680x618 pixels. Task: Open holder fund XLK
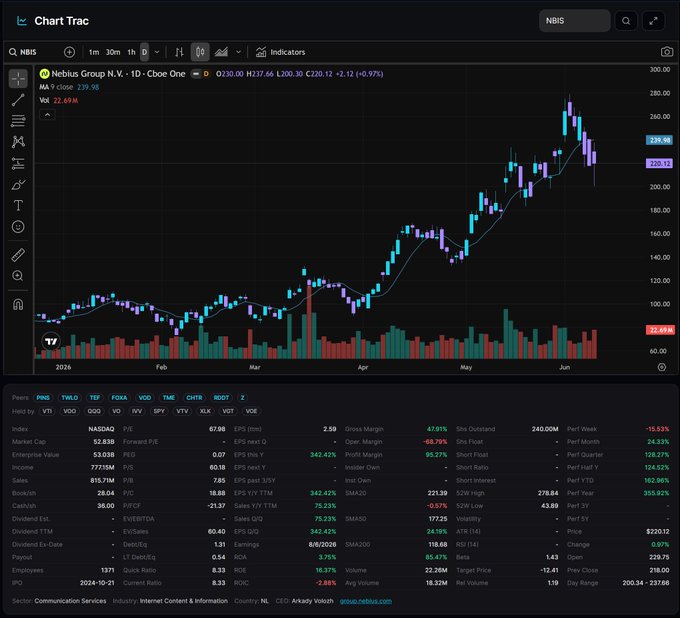pyautogui.click(x=205, y=411)
